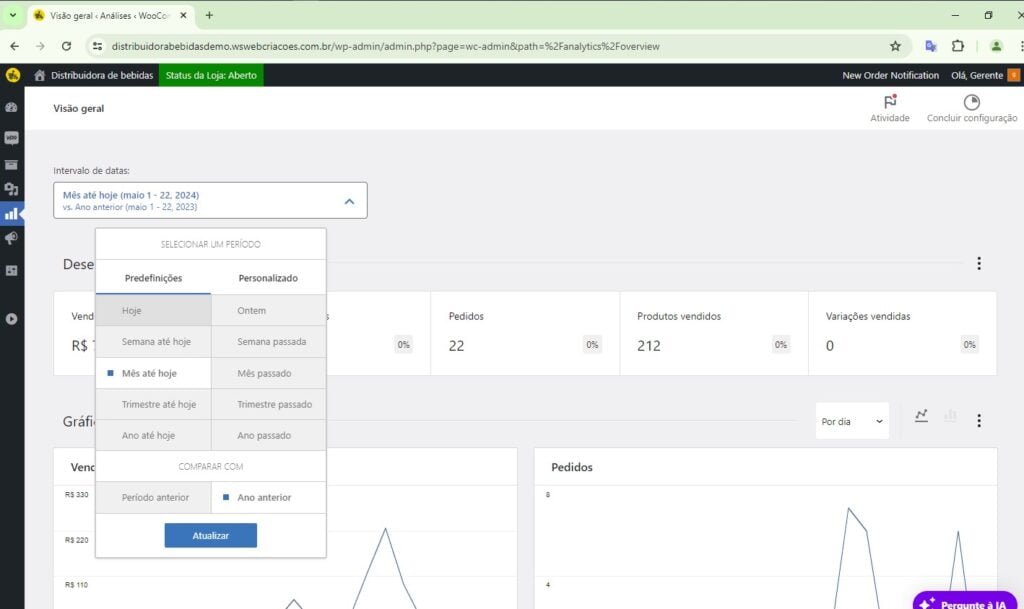Click the Dashboard gauge sidebar icon
Screen dimensions: 1024x609
12,107
